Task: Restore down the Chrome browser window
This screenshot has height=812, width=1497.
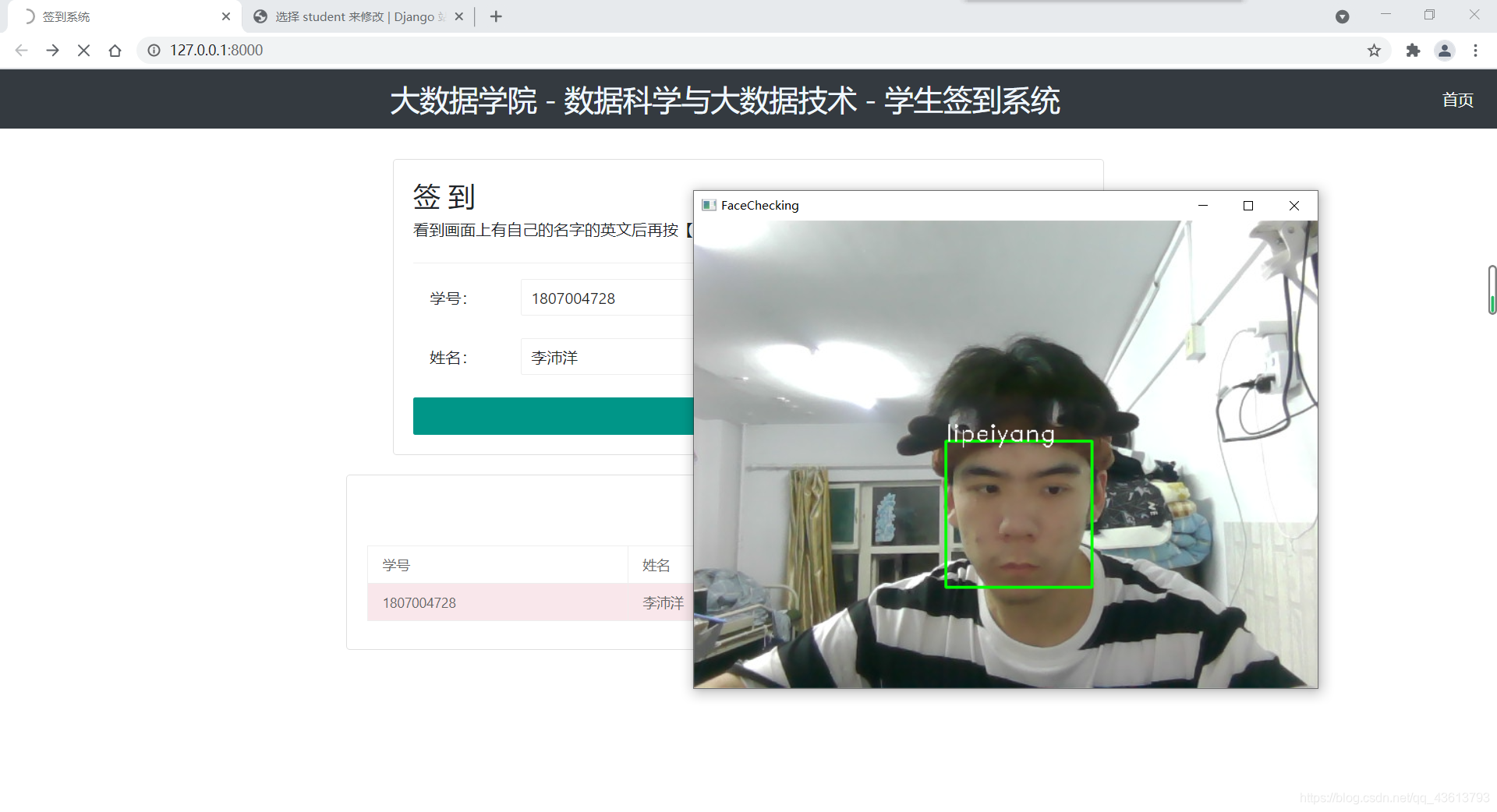Action: [x=1429, y=15]
